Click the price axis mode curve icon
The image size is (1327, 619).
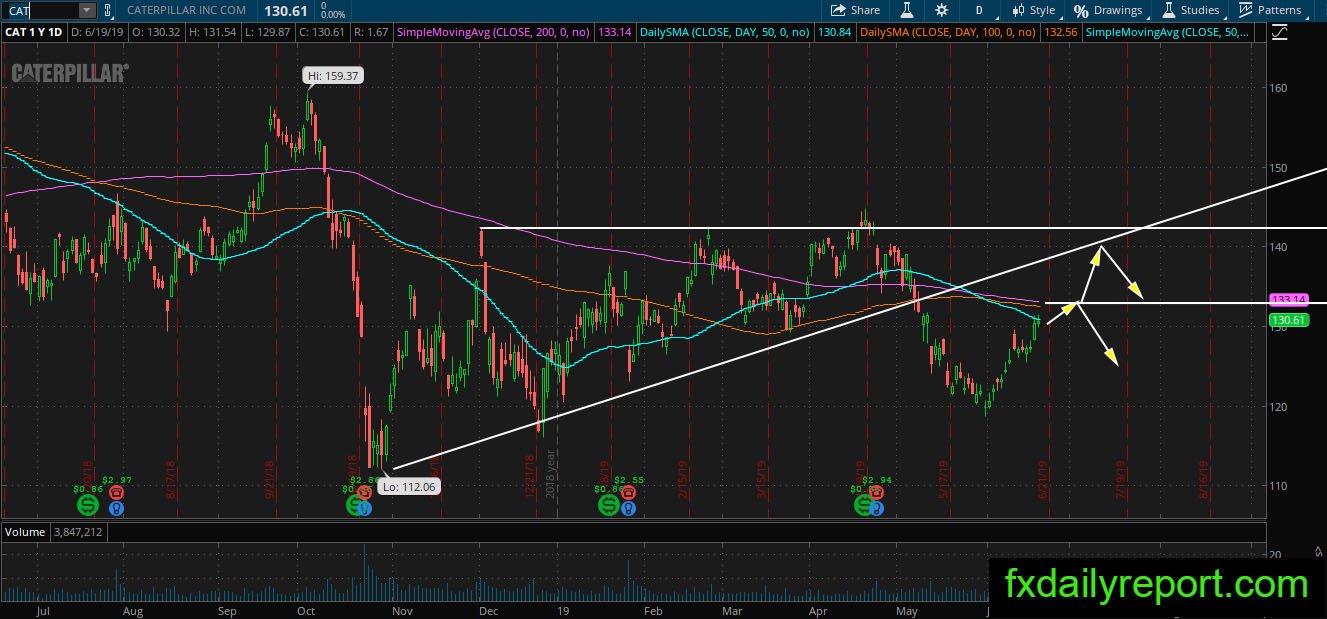[x=1282, y=32]
